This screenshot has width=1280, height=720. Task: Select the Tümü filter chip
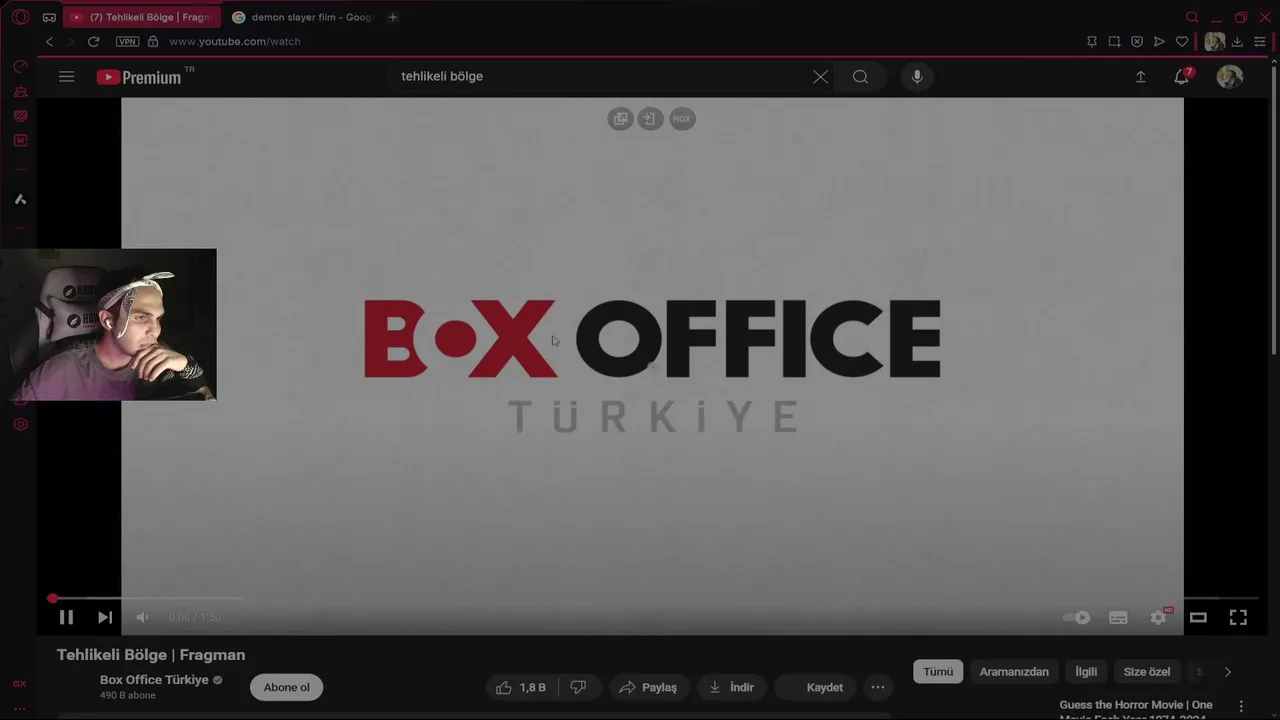pyautogui.click(x=938, y=672)
